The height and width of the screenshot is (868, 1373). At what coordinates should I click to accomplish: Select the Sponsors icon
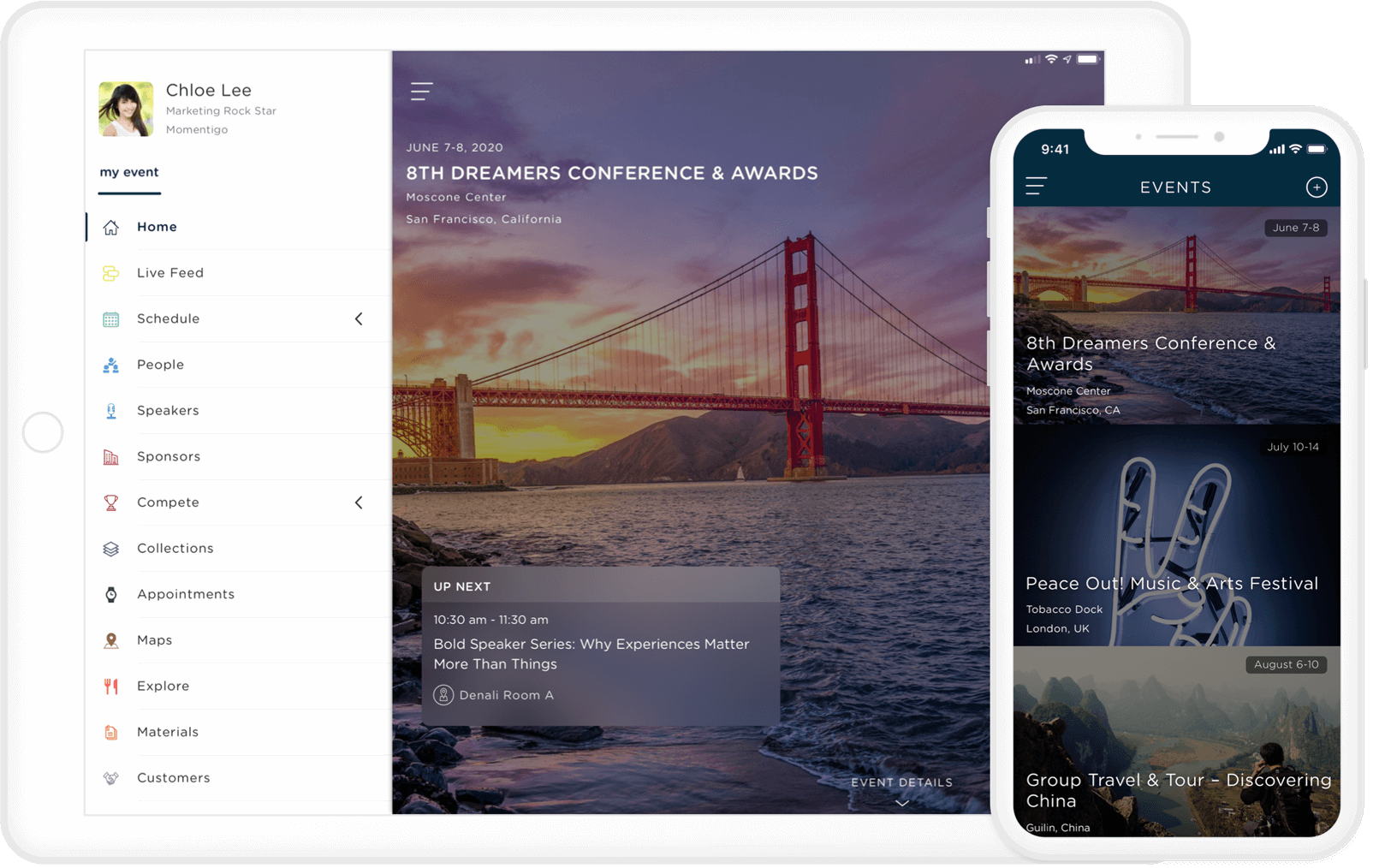point(110,456)
